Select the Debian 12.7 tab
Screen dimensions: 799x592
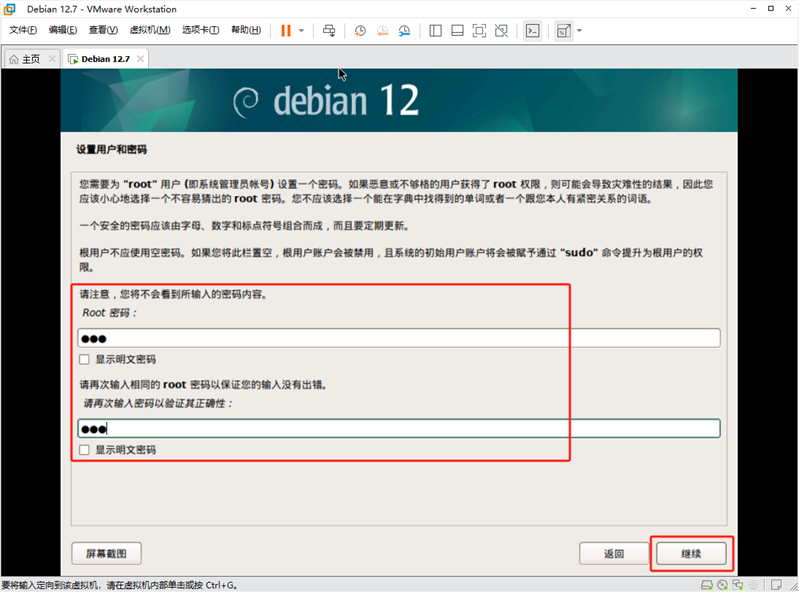105,59
